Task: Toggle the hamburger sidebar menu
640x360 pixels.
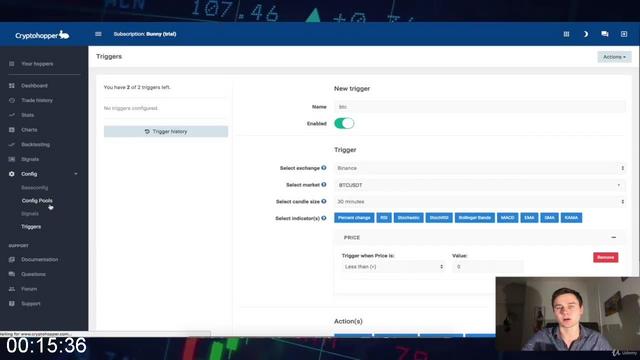Action: pyautogui.click(x=98, y=34)
